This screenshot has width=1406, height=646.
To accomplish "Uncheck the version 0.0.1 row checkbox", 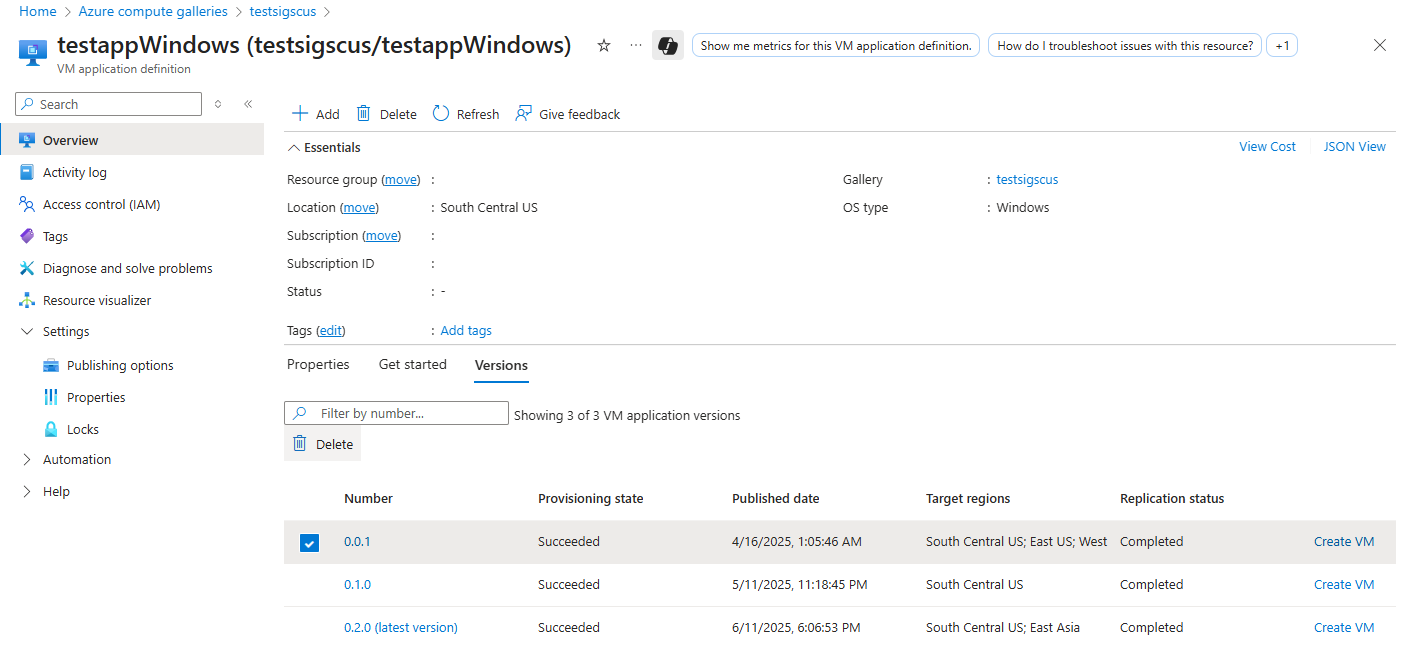I will pos(309,542).
